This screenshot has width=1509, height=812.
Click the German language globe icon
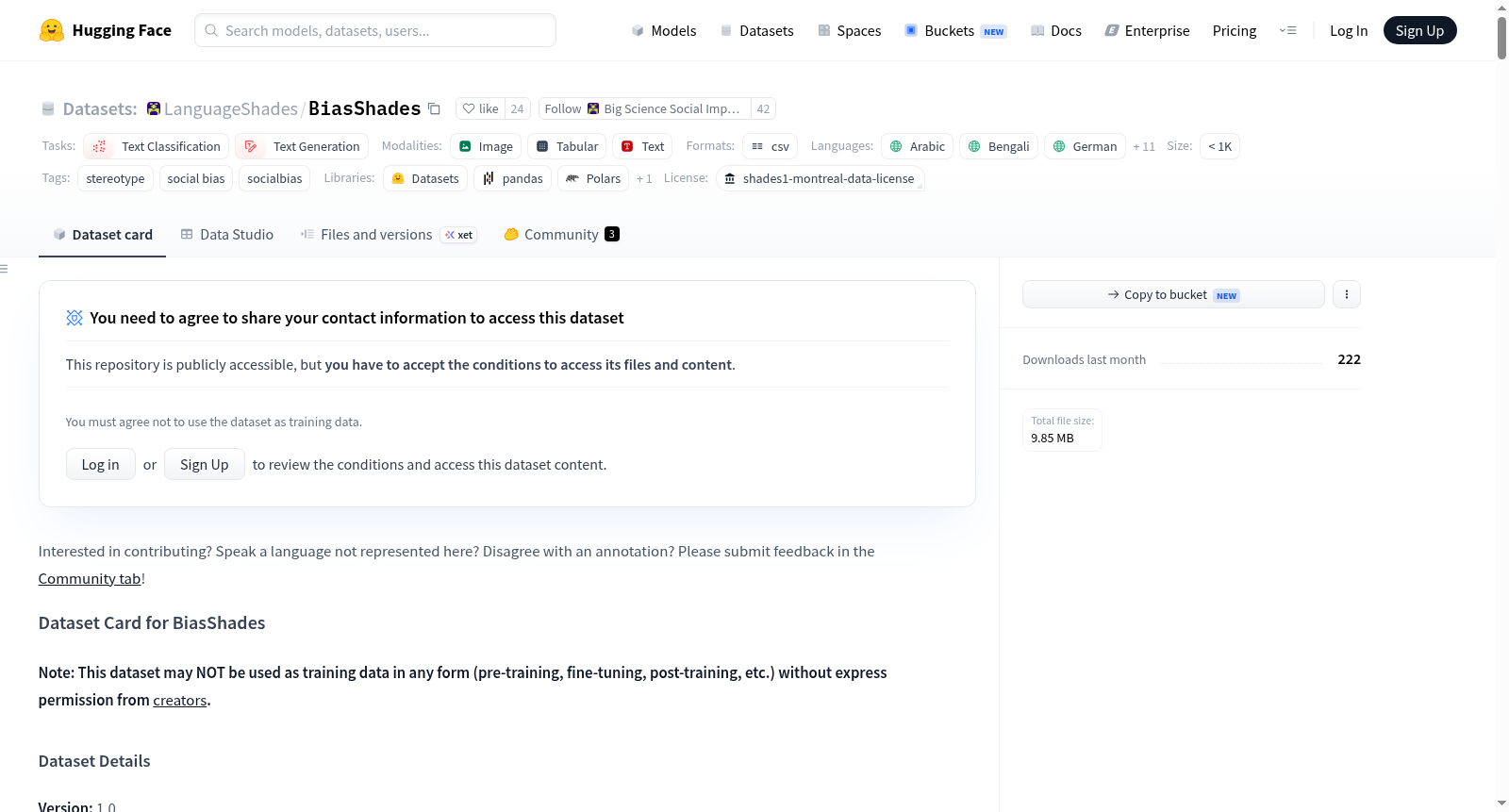pyautogui.click(x=1059, y=146)
